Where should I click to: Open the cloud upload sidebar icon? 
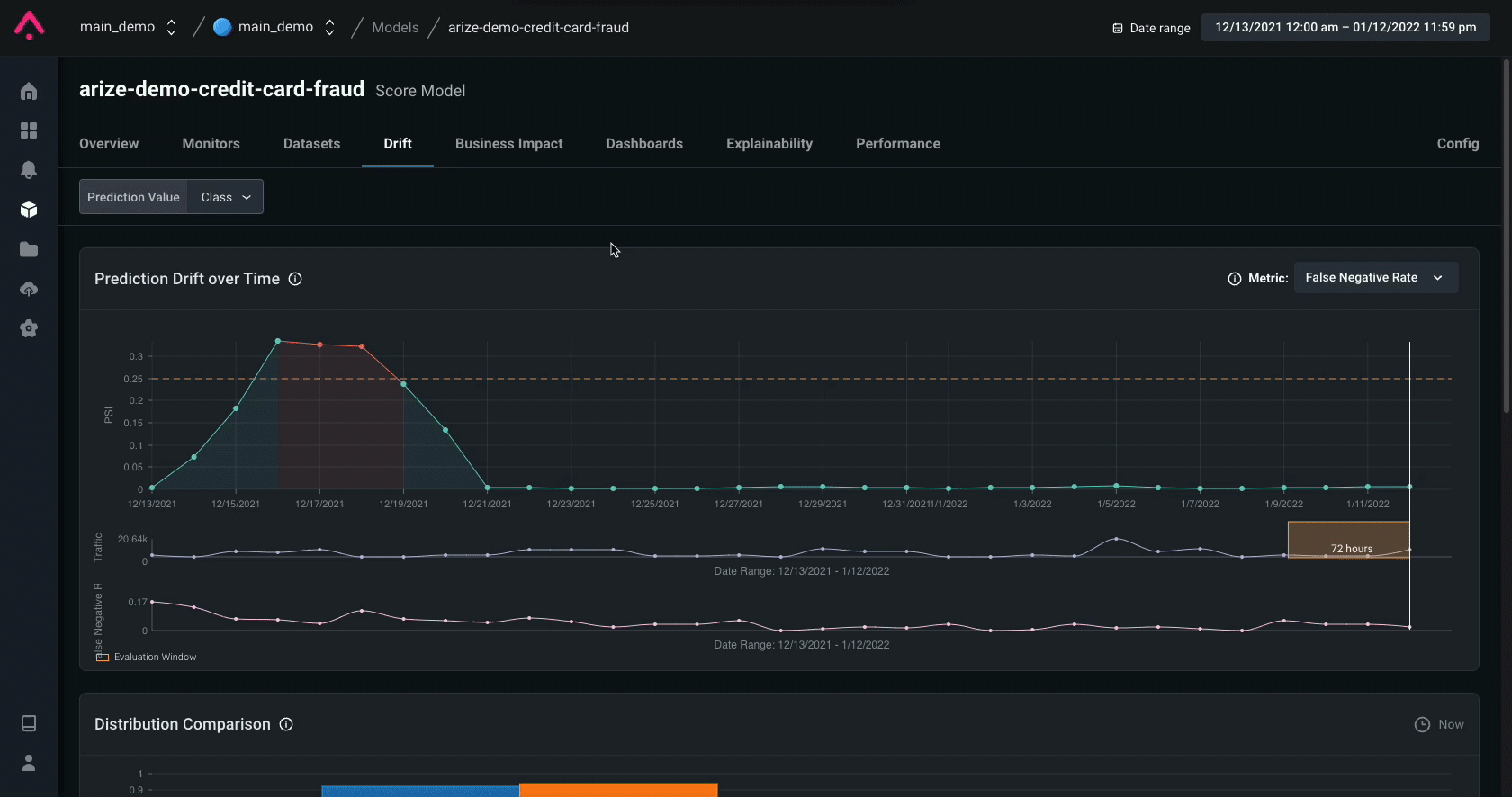click(x=29, y=289)
